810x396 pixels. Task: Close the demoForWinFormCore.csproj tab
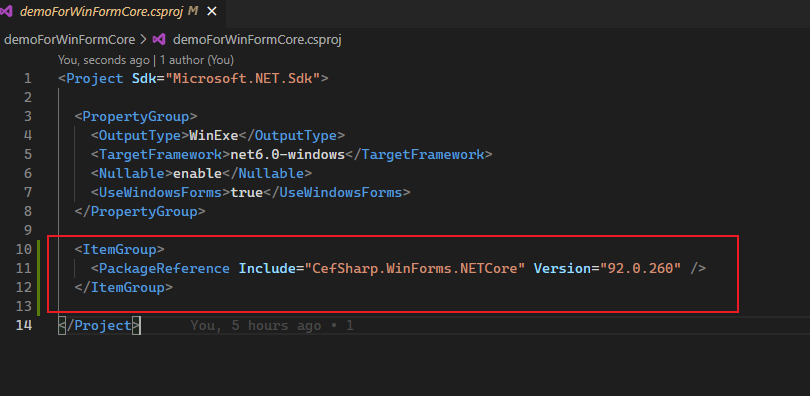[x=211, y=11]
